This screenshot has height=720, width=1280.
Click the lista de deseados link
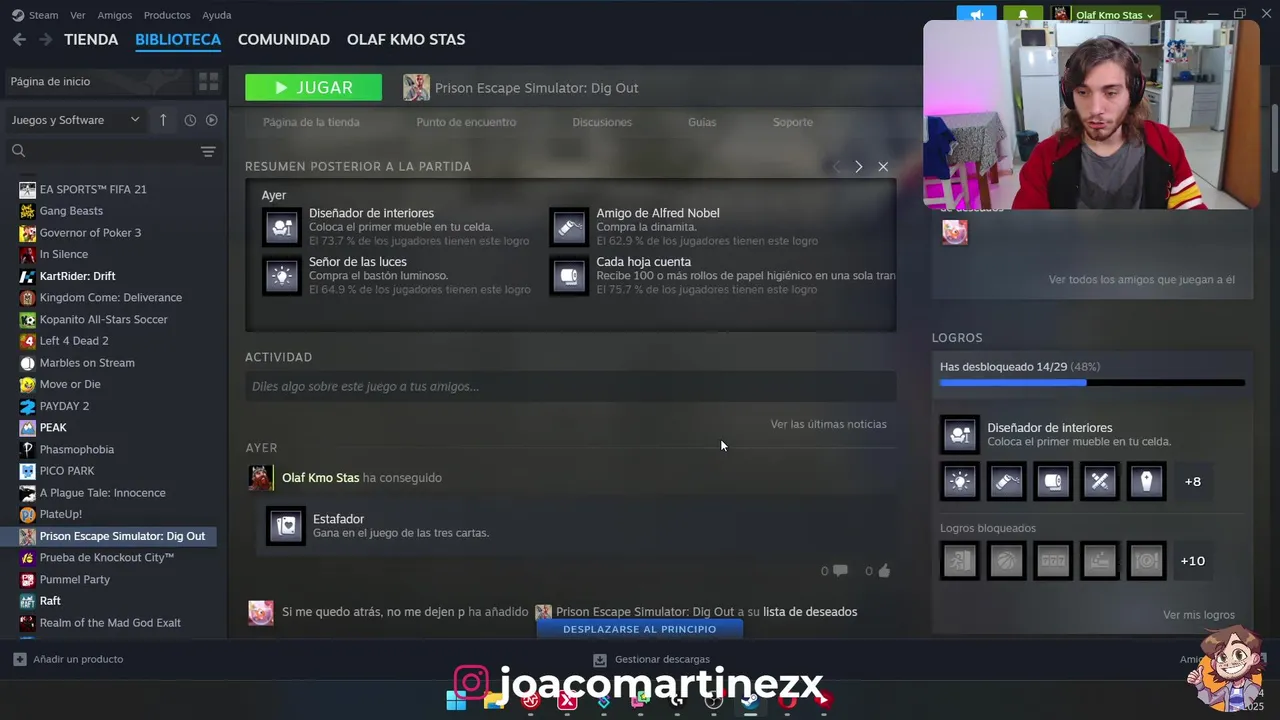click(810, 612)
